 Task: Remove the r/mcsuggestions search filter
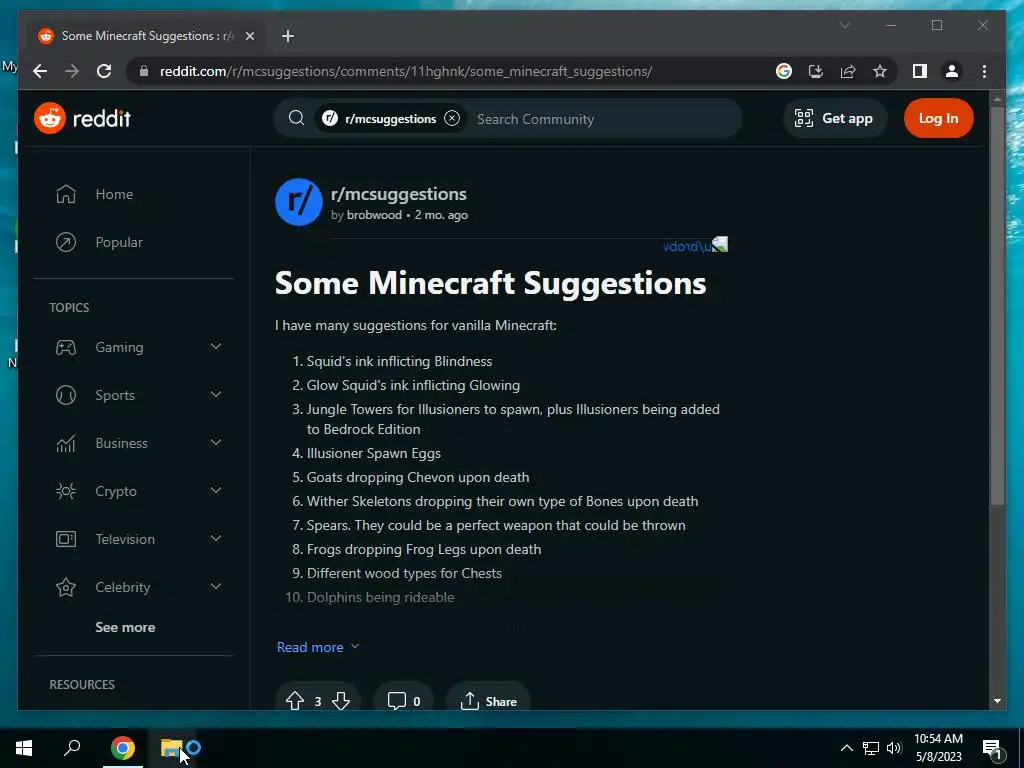click(452, 118)
